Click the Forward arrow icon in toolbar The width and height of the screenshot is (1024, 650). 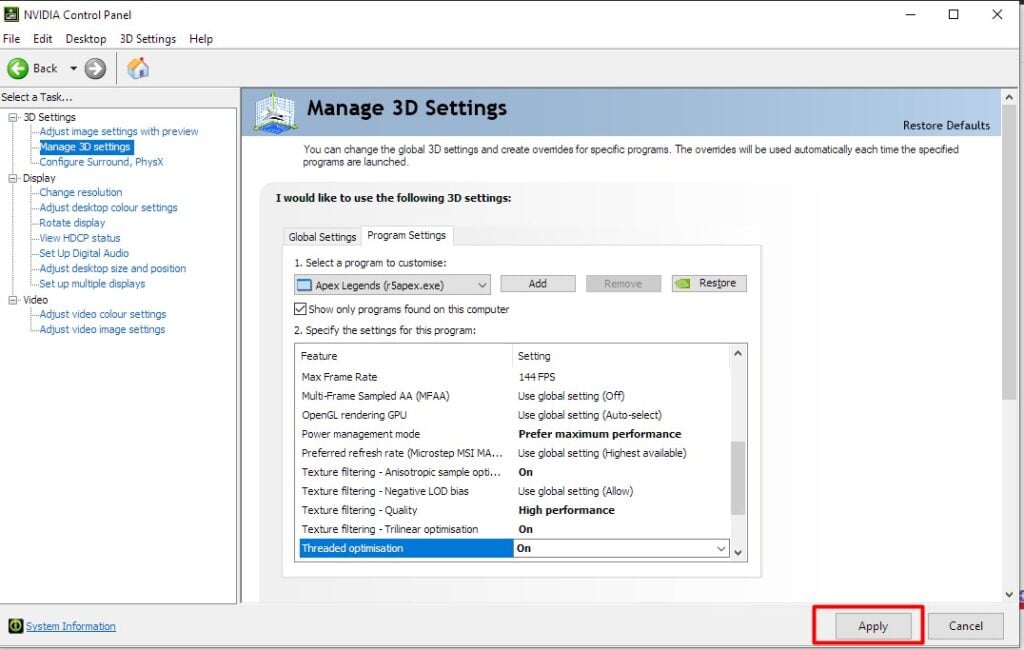coord(95,69)
